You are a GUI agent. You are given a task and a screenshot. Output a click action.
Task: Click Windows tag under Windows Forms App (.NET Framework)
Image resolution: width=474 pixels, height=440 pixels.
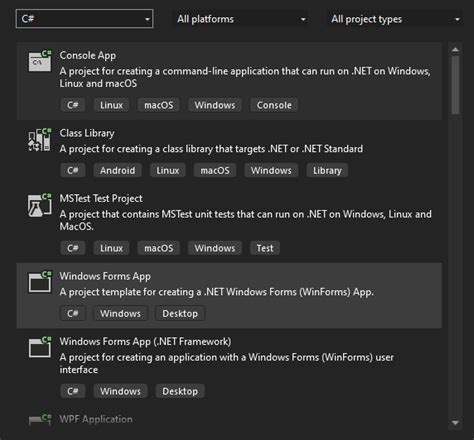[120, 391]
